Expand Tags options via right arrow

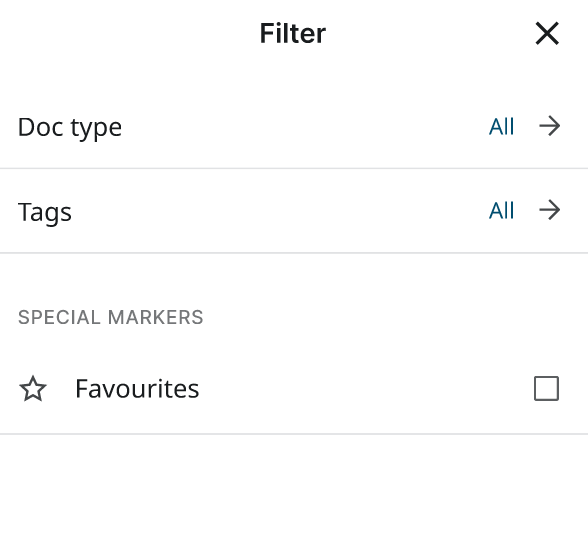(x=550, y=210)
